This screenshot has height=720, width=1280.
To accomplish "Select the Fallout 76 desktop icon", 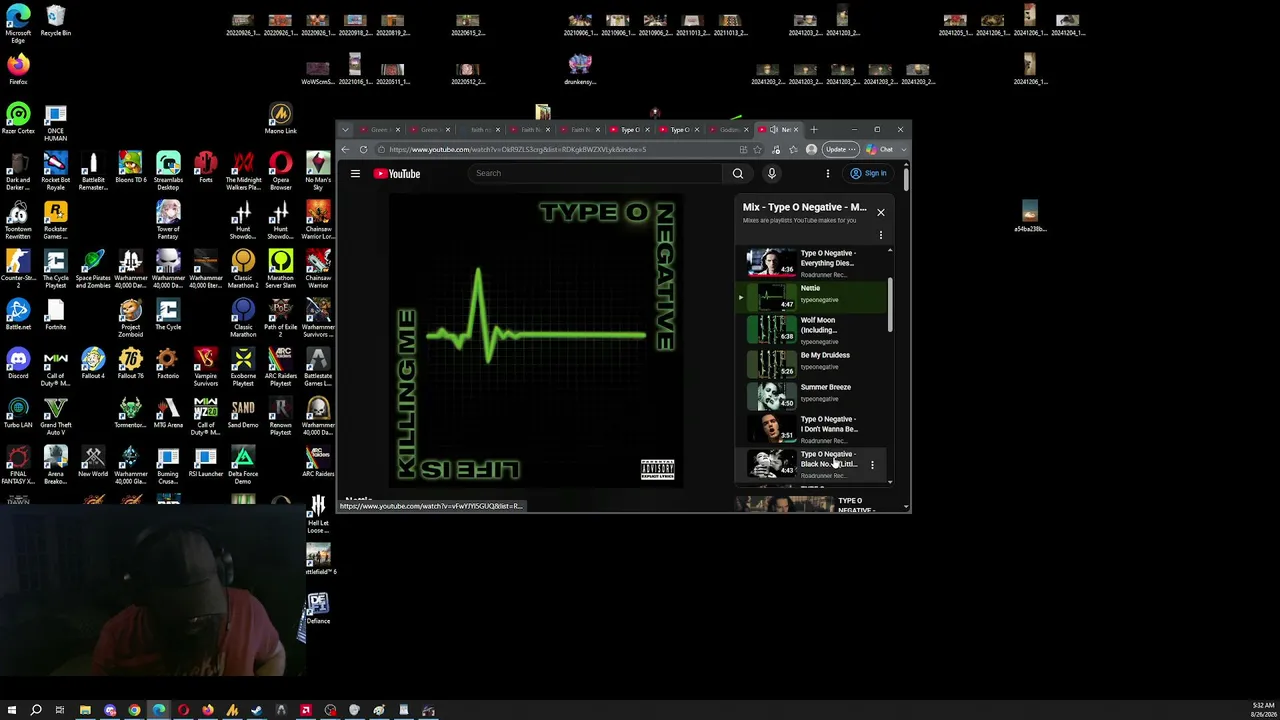I will coord(130,364).
